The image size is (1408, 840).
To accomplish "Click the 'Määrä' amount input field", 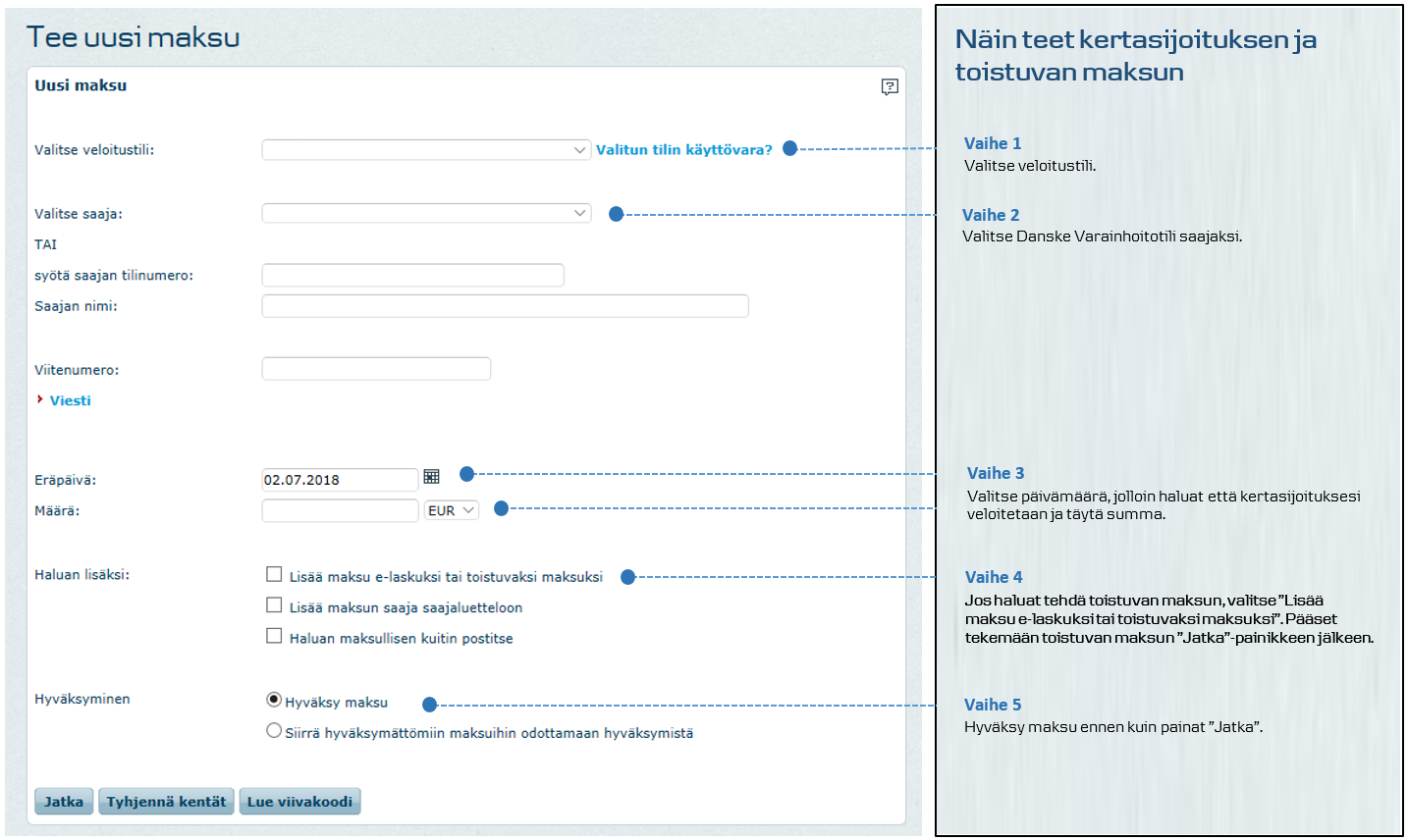I will point(340,510).
